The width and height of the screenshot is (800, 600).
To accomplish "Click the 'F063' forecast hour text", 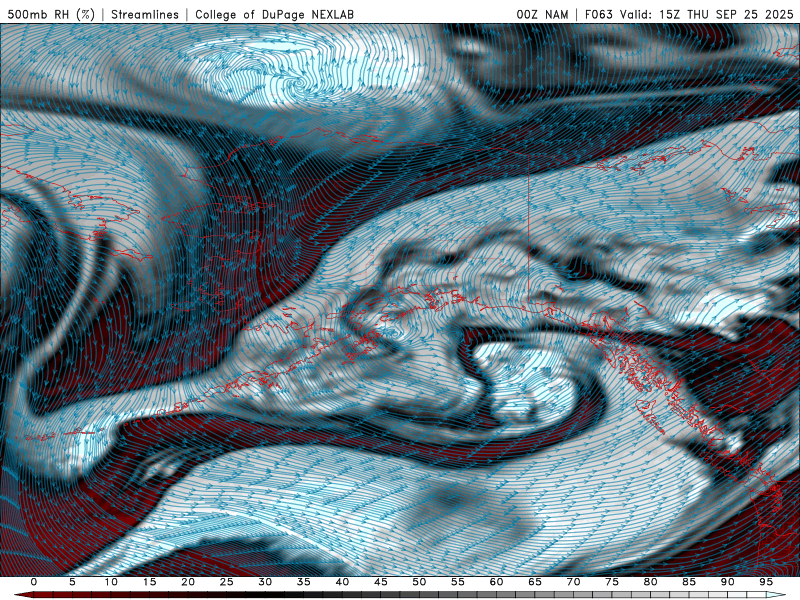I will [598, 14].
